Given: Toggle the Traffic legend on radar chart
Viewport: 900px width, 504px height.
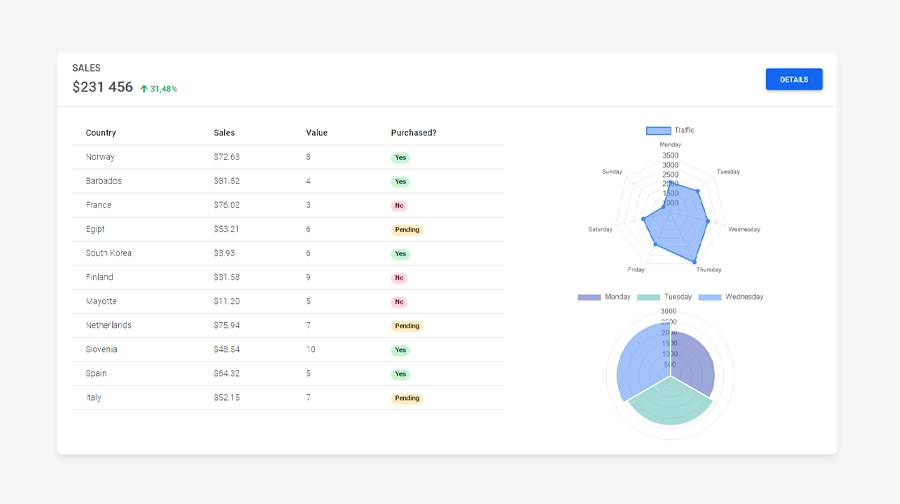Looking at the screenshot, I should pyautogui.click(x=670, y=130).
